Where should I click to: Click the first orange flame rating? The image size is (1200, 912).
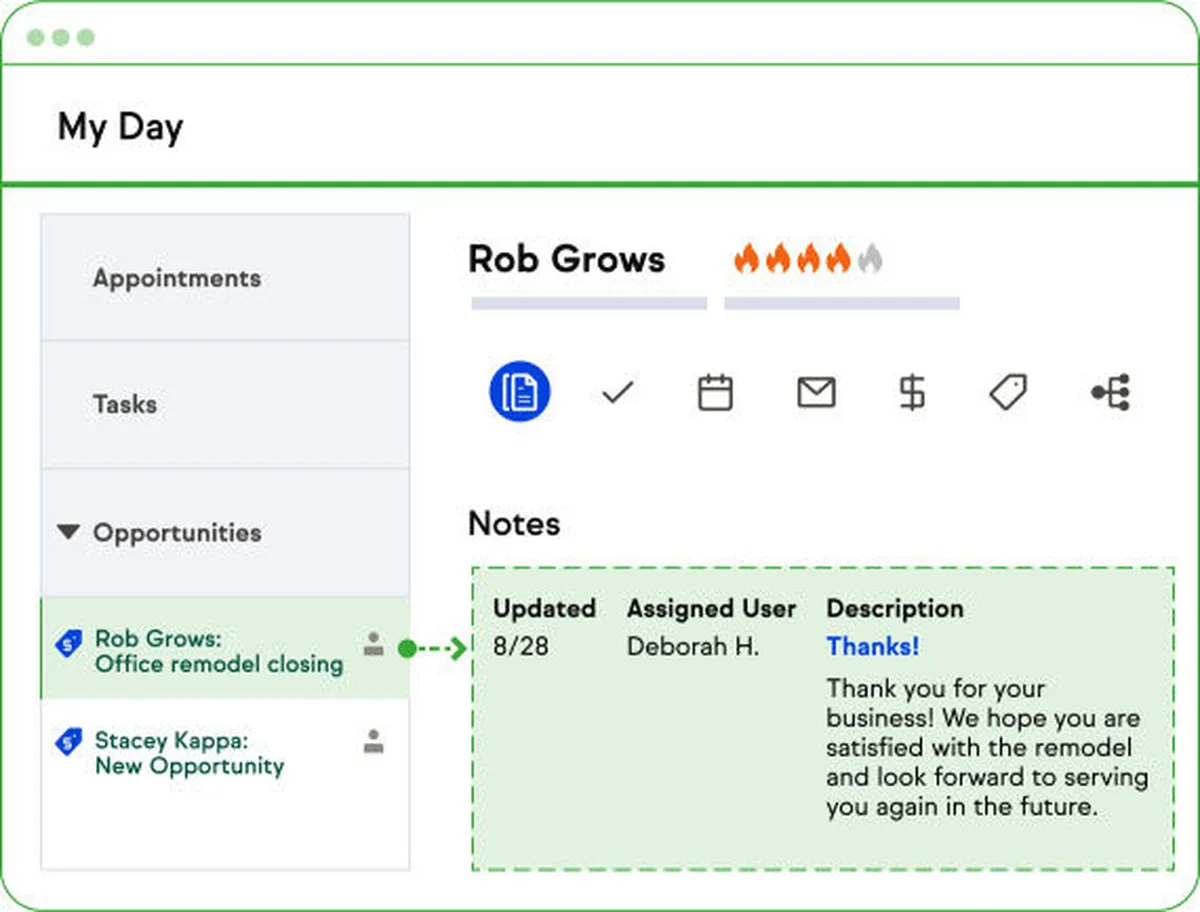click(x=746, y=259)
